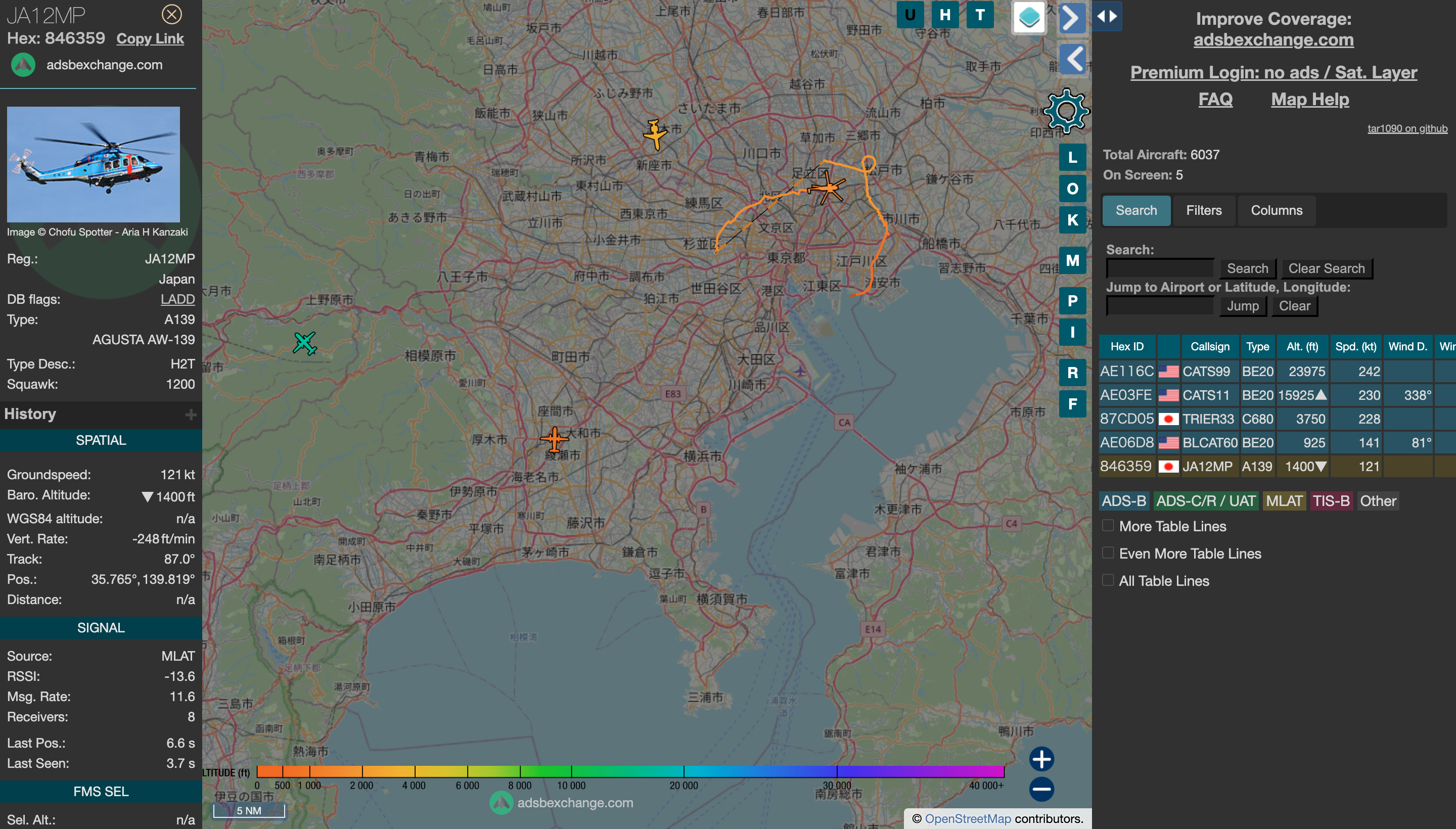Enable All Table Lines checkbox

(x=1108, y=580)
